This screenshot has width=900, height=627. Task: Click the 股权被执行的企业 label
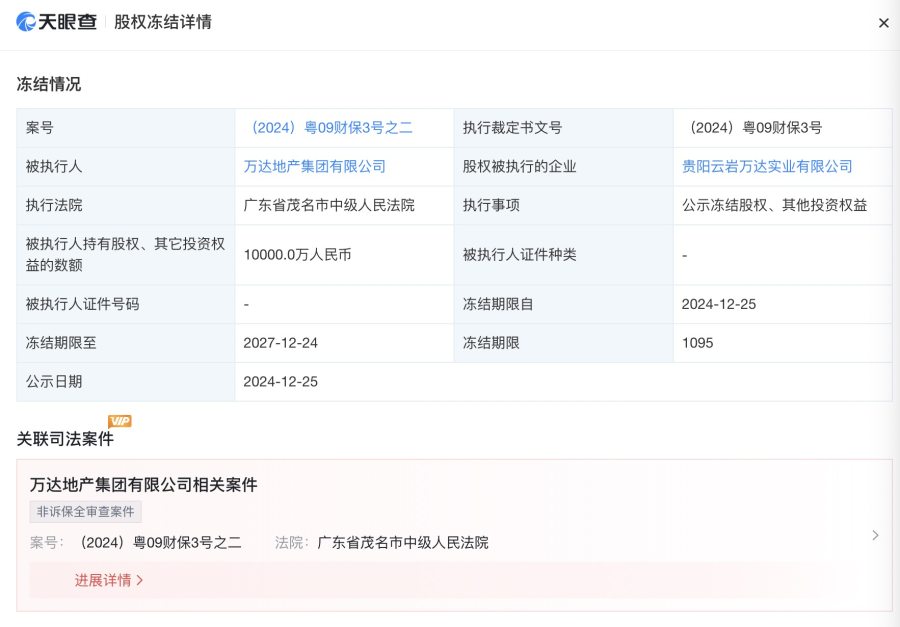coord(519,167)
